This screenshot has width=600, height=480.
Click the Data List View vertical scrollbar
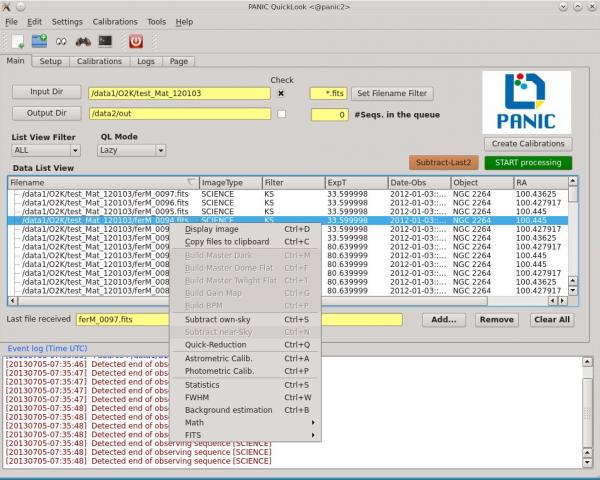(x=573, y=240)
